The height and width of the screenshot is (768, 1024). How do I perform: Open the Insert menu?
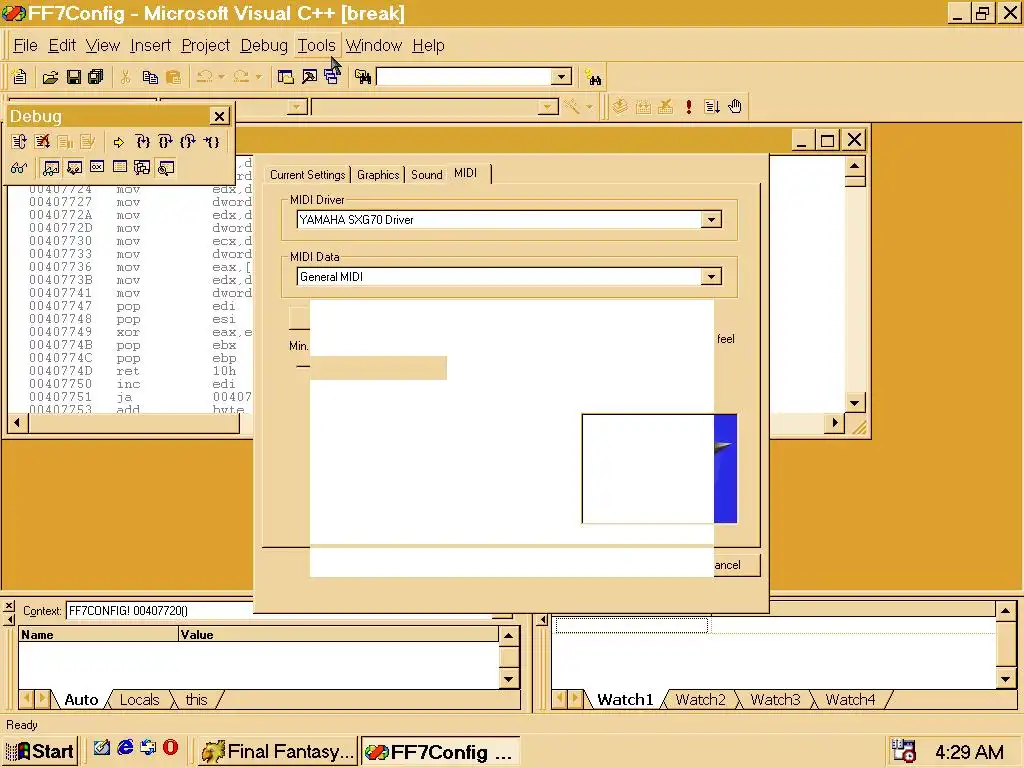150,46
